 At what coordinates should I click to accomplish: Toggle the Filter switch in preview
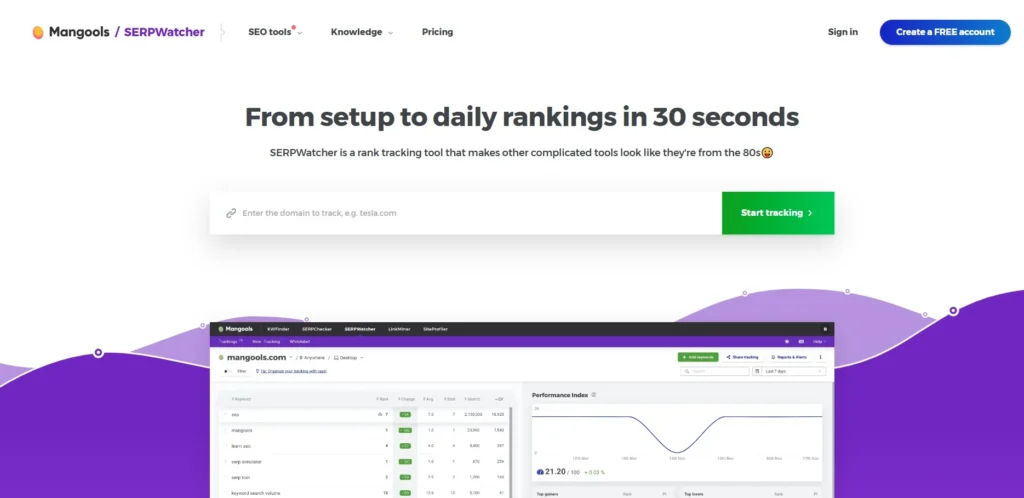(x=228, y=371)
